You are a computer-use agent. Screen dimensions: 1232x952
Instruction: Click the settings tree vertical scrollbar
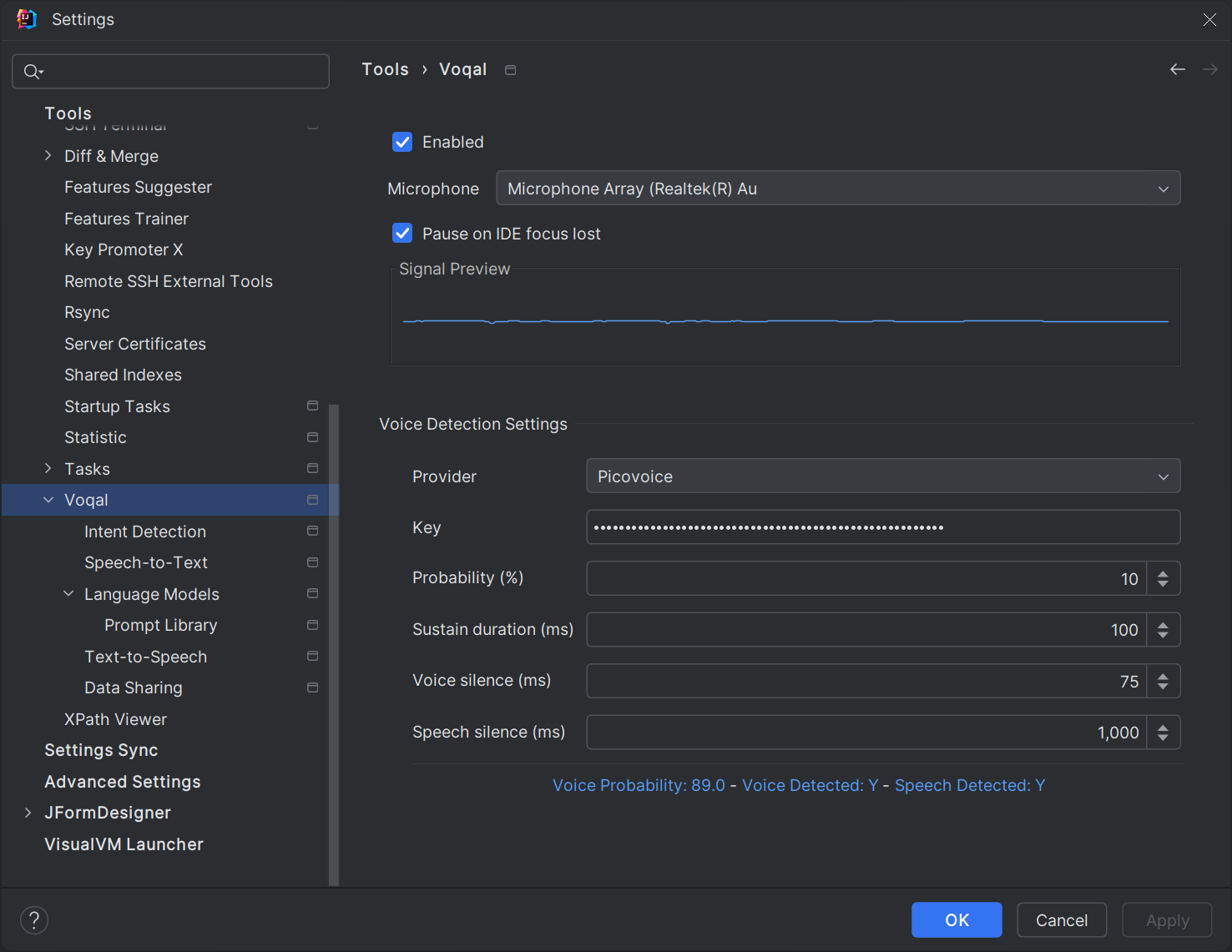tap(334, 644)
